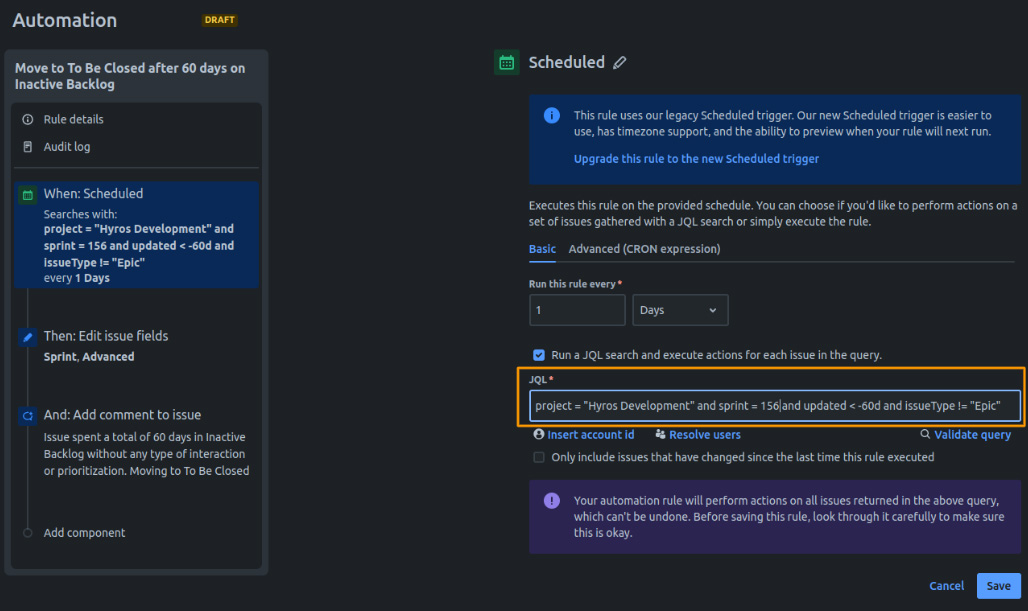Click the Audit log document icon
The width and height of the screenshot is (1028, 611).
coord(27,147)
